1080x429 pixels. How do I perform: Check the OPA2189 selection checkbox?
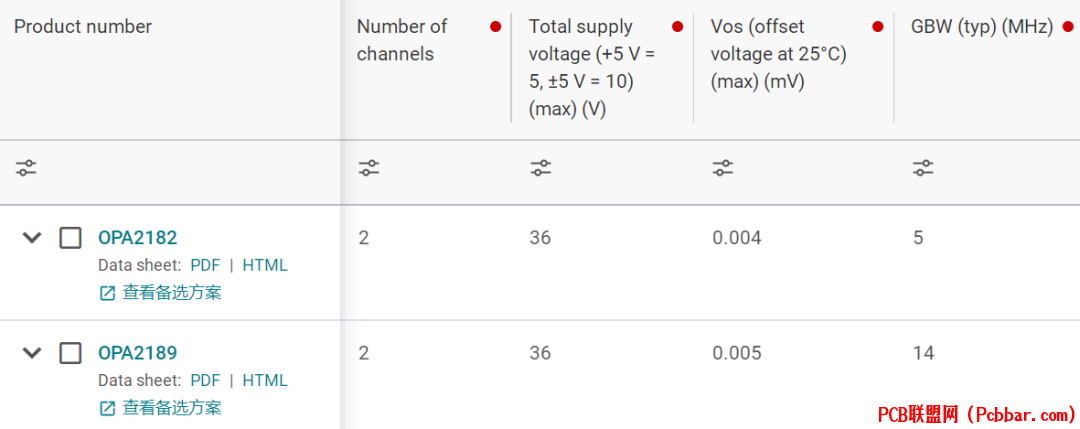[x=70, y=353]
